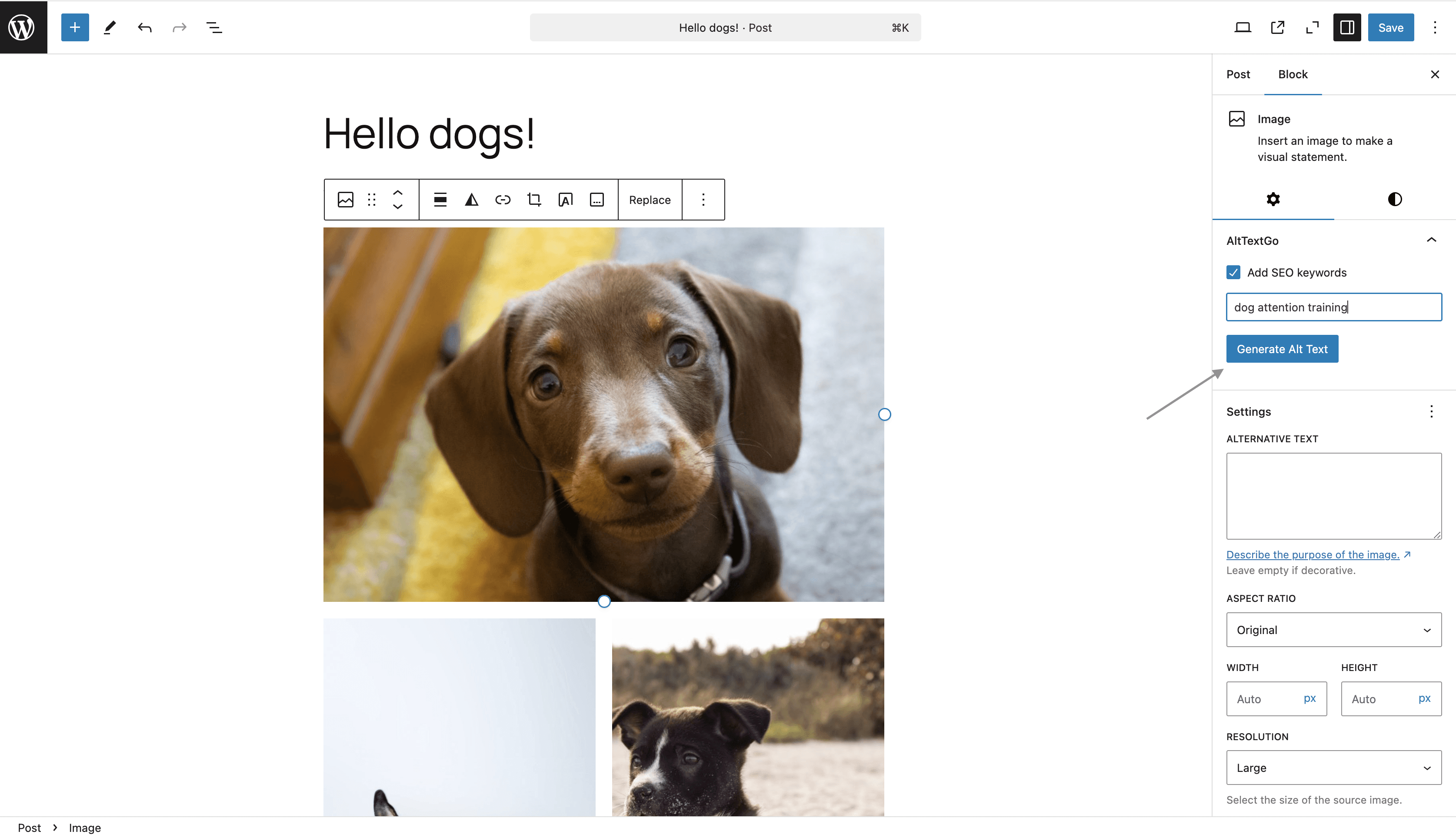This screenshot has width=1456, height=838.
Task: Uncheck Add SEO keywords
Action: click(1233, 272)
